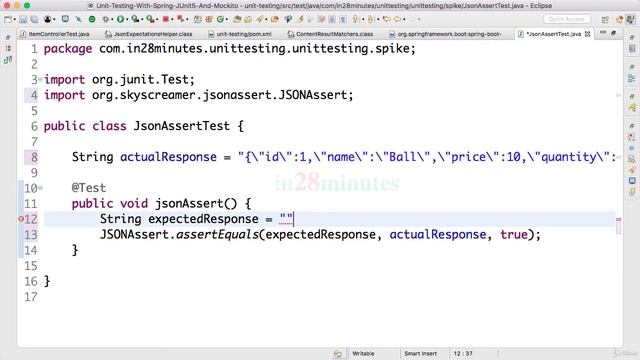Open the Coverage dropdown arrow
The width and height of the screenshot is (640, 360).
click(x=142, y=20)
